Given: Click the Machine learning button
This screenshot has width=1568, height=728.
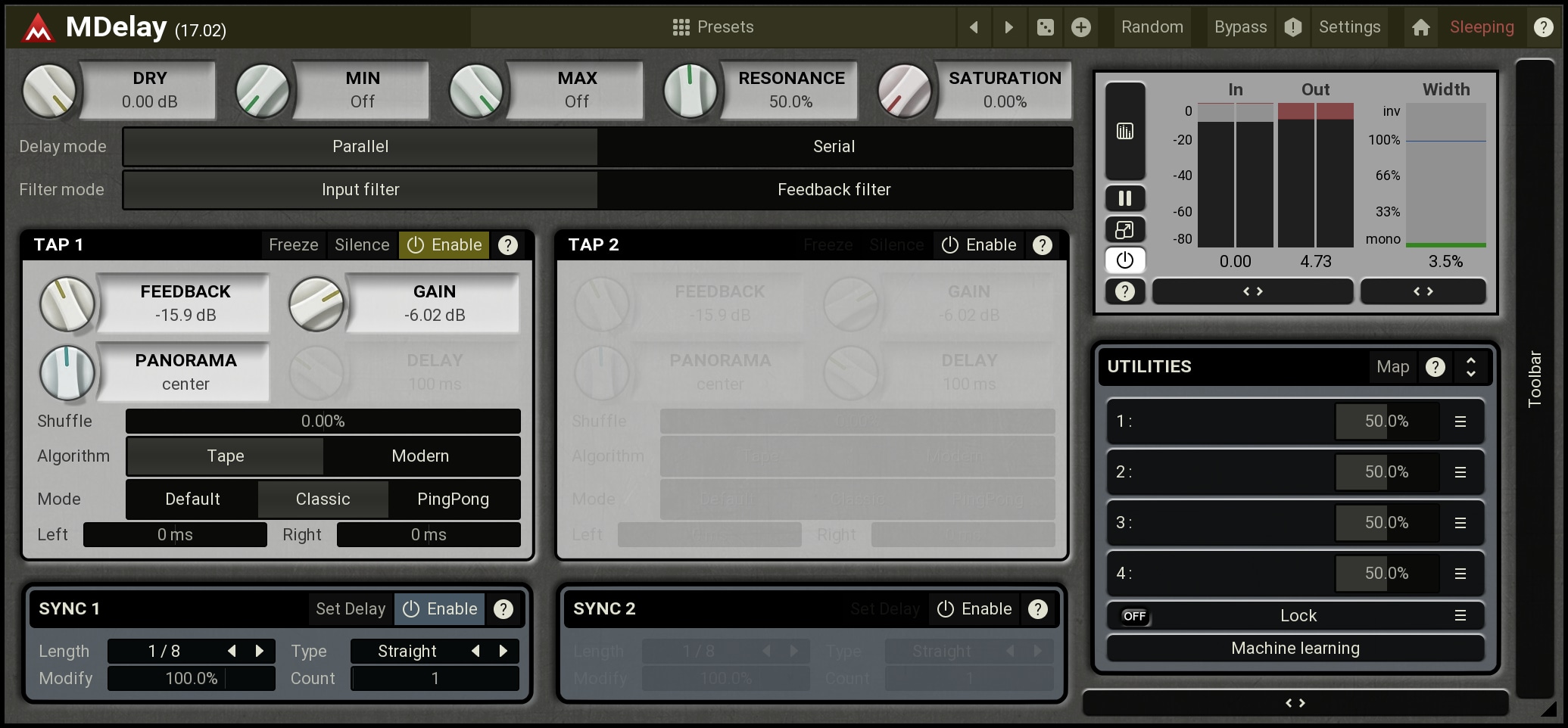Looking at the screenshot, I should tap(1295, 649).
